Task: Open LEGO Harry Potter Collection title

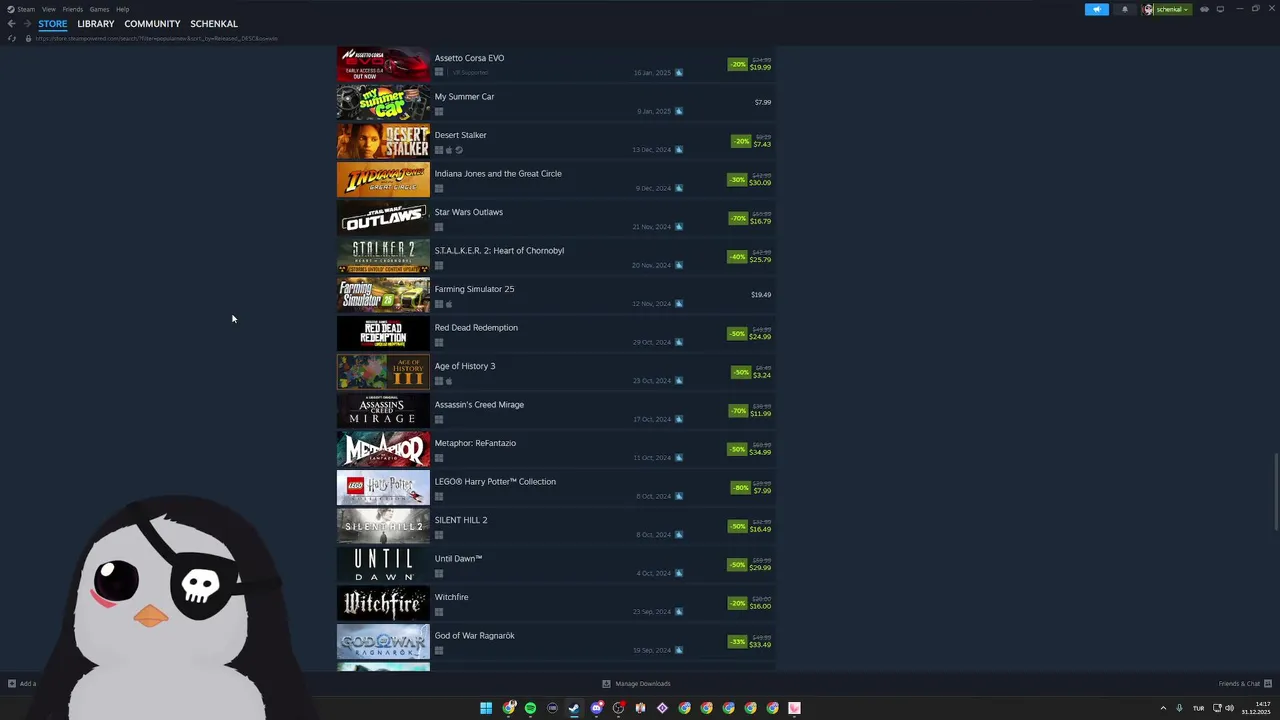Action: click(x=495, y=481)
